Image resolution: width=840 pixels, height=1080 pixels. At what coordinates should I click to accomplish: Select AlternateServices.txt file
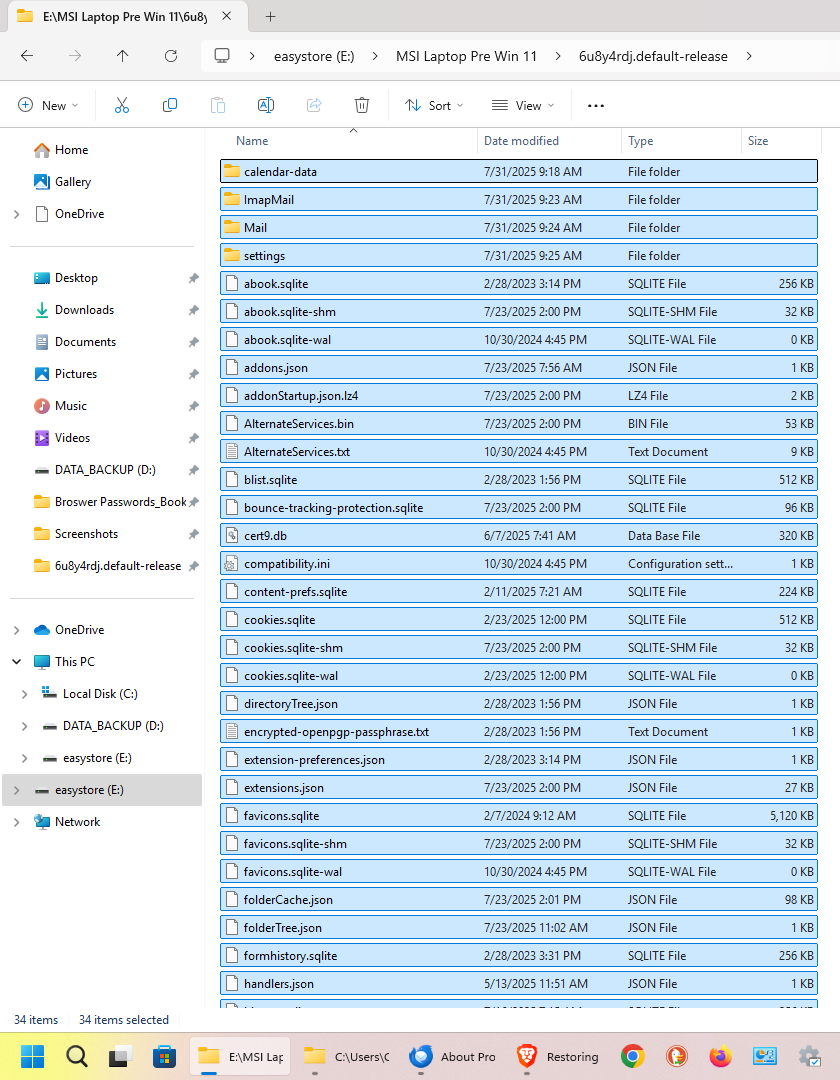[518, 452]
